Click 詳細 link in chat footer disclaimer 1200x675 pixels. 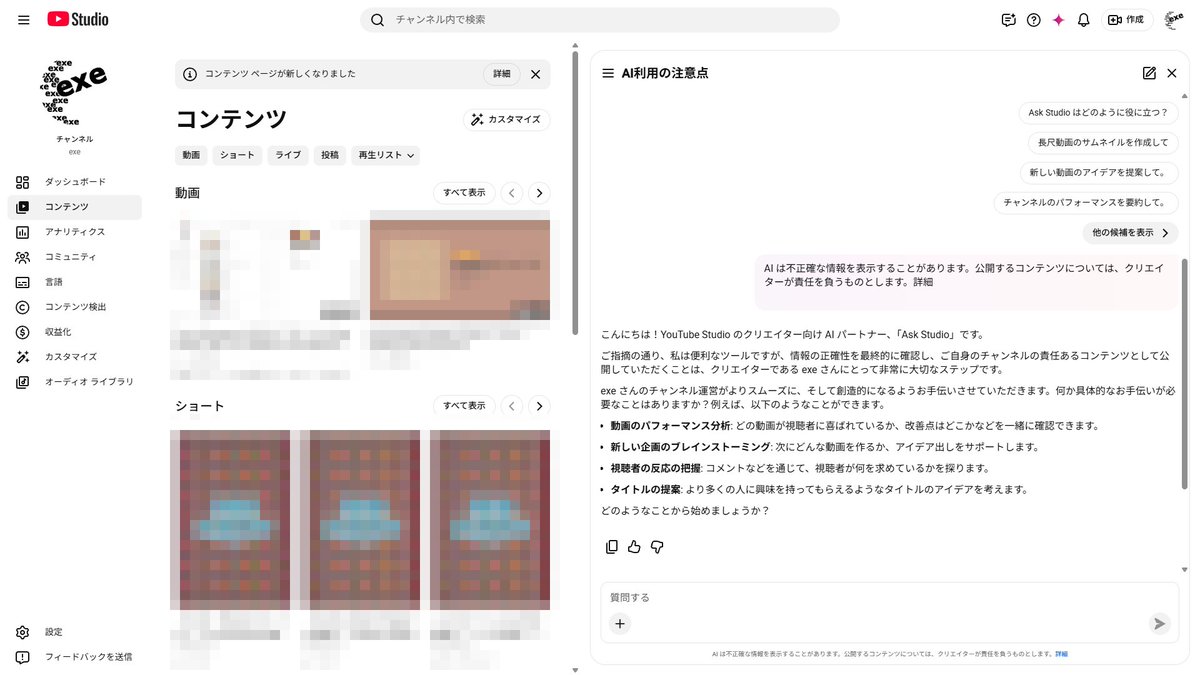1061,654
